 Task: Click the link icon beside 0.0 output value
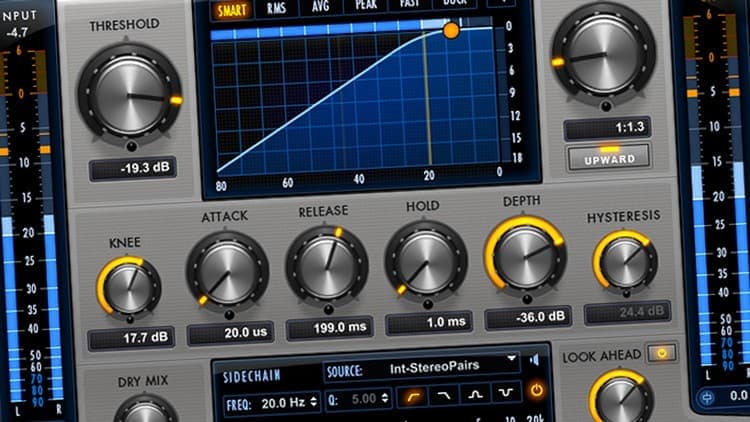[x=708, y=397]
